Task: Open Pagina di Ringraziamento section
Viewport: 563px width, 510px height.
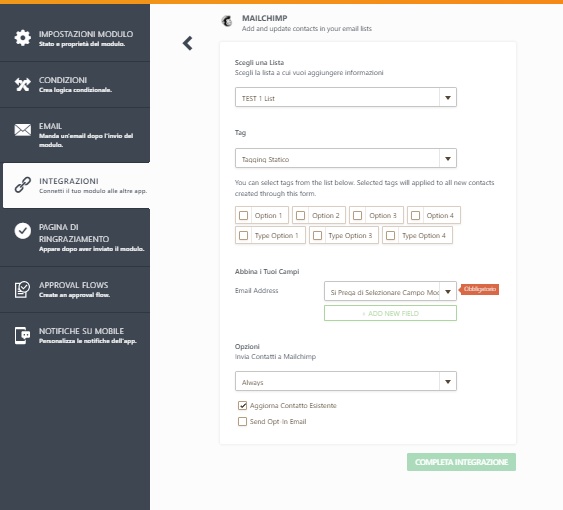Action: coord(75,237)
